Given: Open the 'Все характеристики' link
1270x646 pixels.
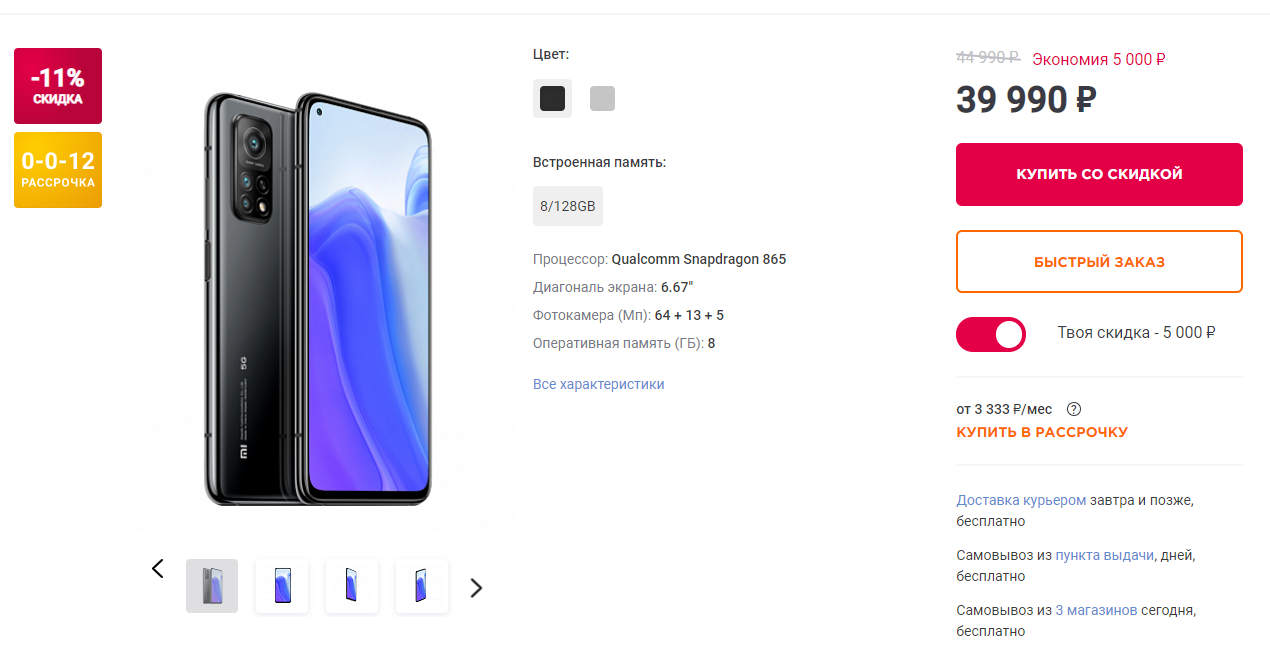Looking at the screenshot, I should 599,384.
